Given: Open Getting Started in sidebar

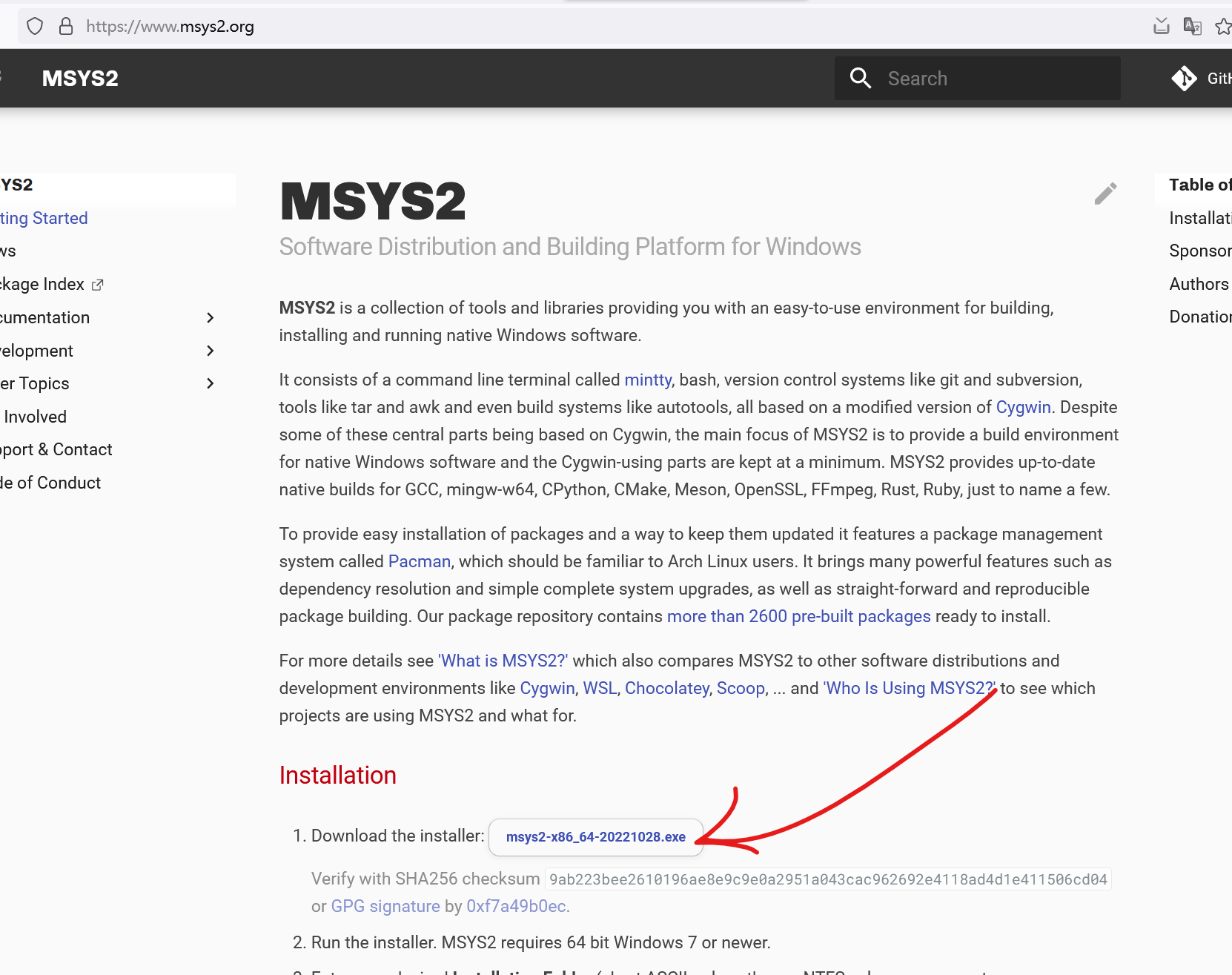Looking at the screenshot, I should (44, 218).
